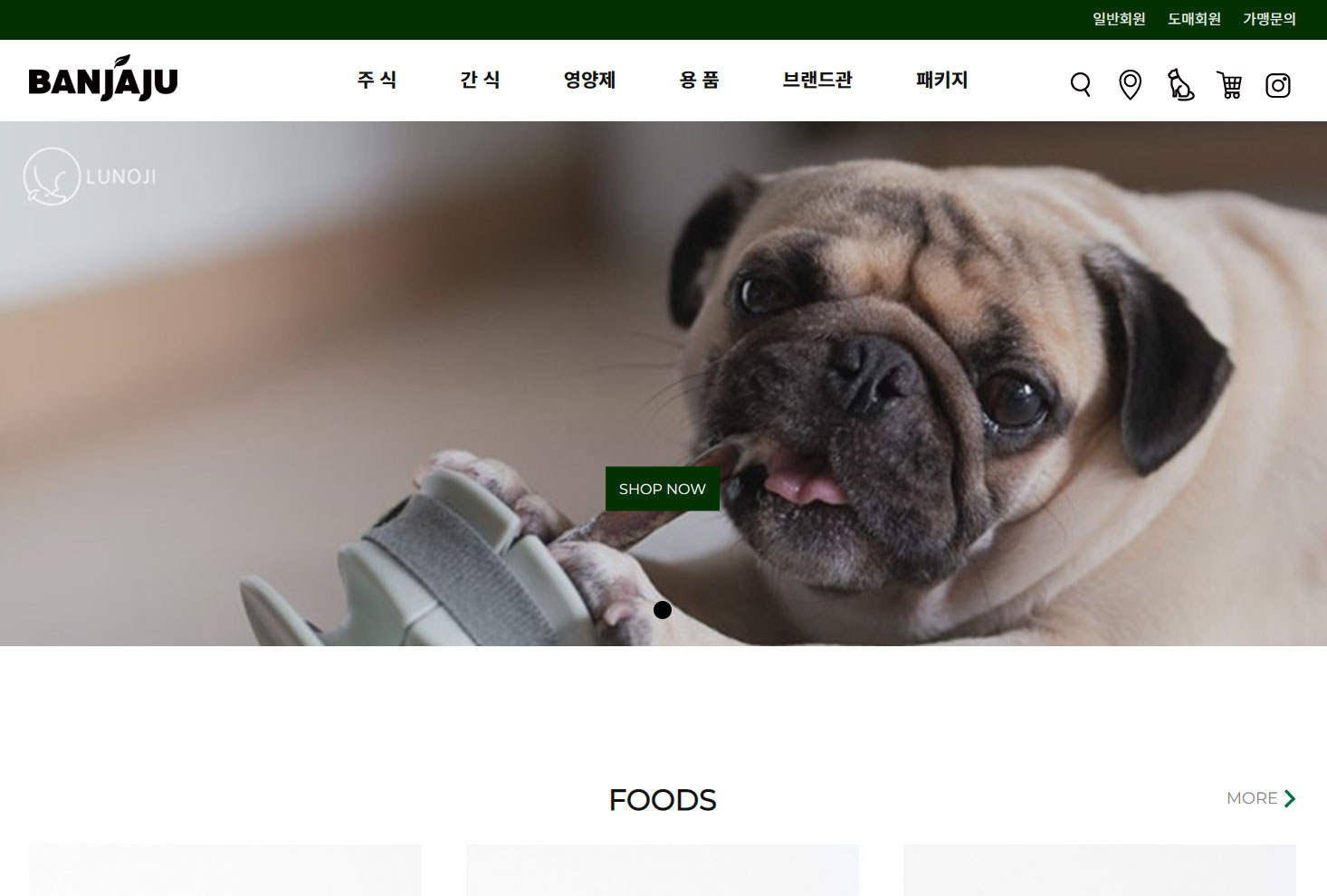Open the 가맹문의 link
1327x896 pixels.
[x=1269, y=19]
